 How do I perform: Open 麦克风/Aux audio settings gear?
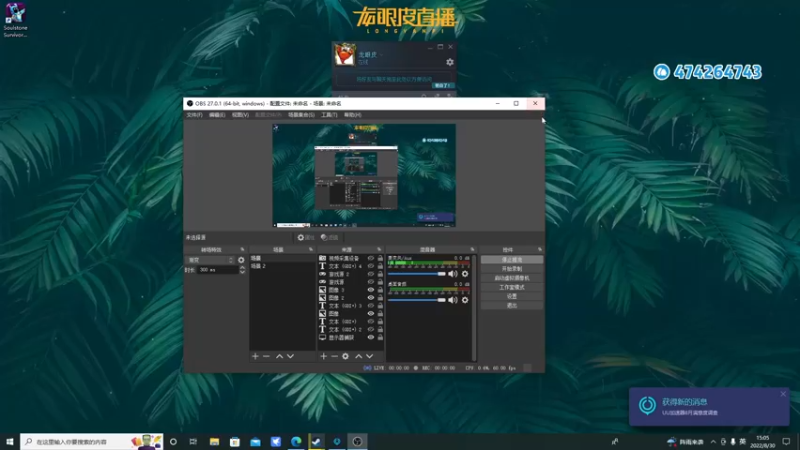465,274
